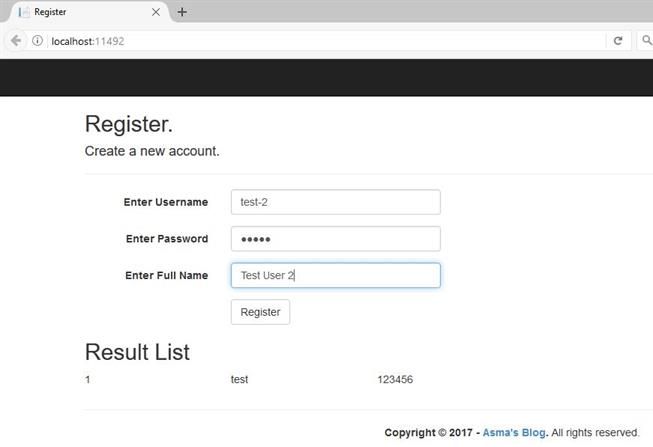Reload the page with the refresh icon
653x447 pixels.
618,41
